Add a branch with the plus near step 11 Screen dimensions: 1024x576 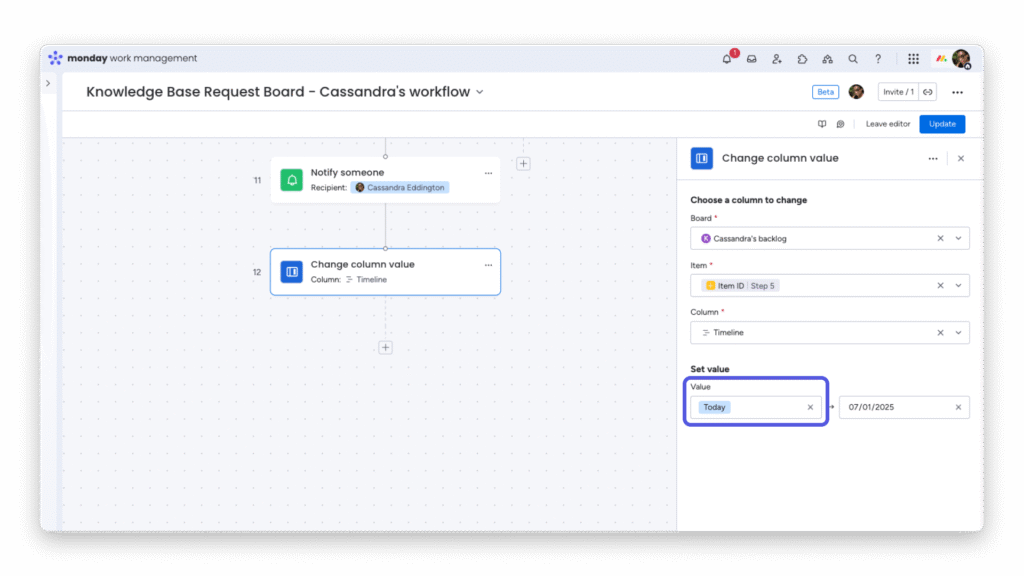523,164
